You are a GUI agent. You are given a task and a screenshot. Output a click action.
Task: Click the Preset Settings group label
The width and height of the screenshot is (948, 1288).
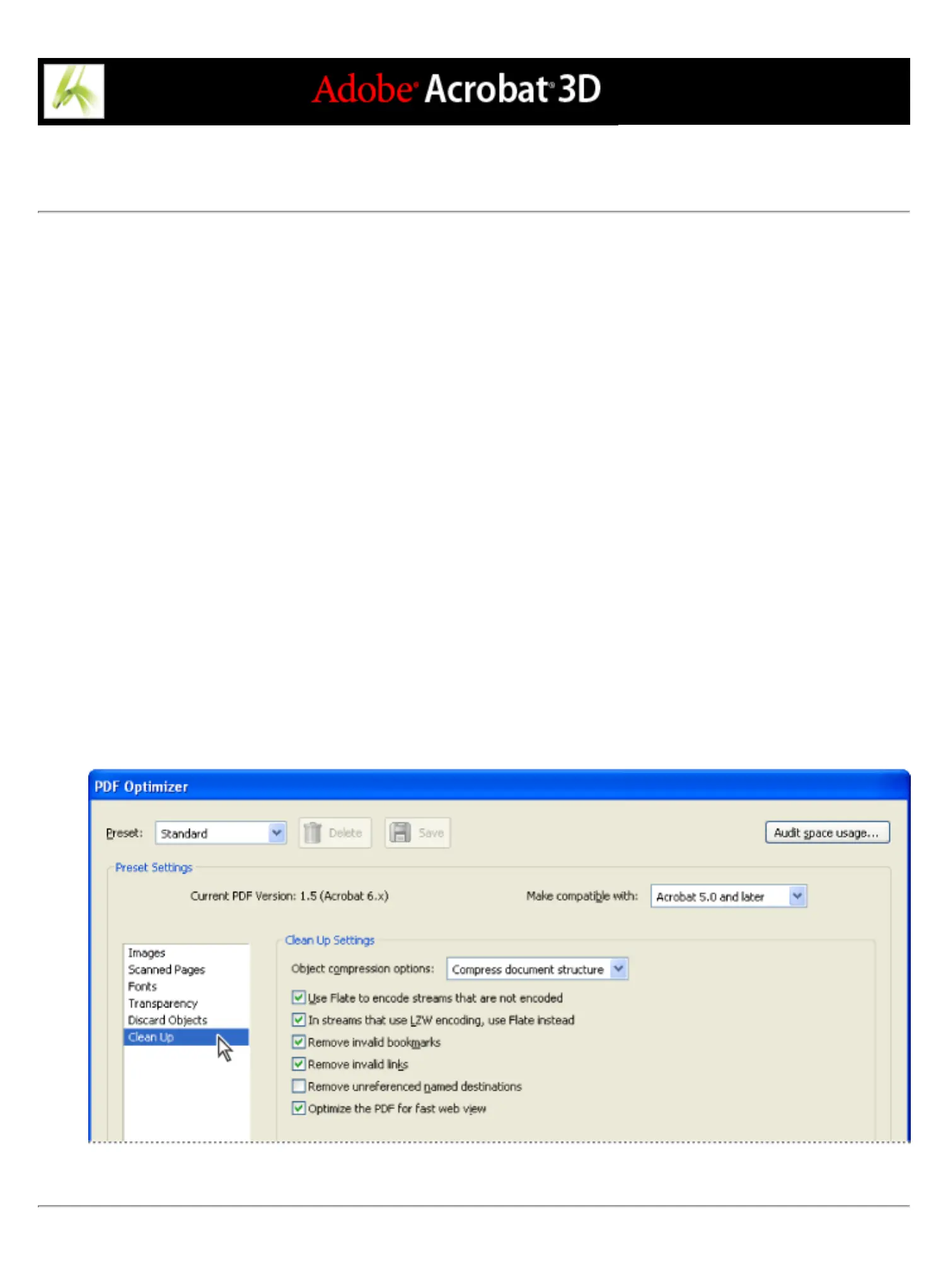pyautogui.click(x=154, y=868)
